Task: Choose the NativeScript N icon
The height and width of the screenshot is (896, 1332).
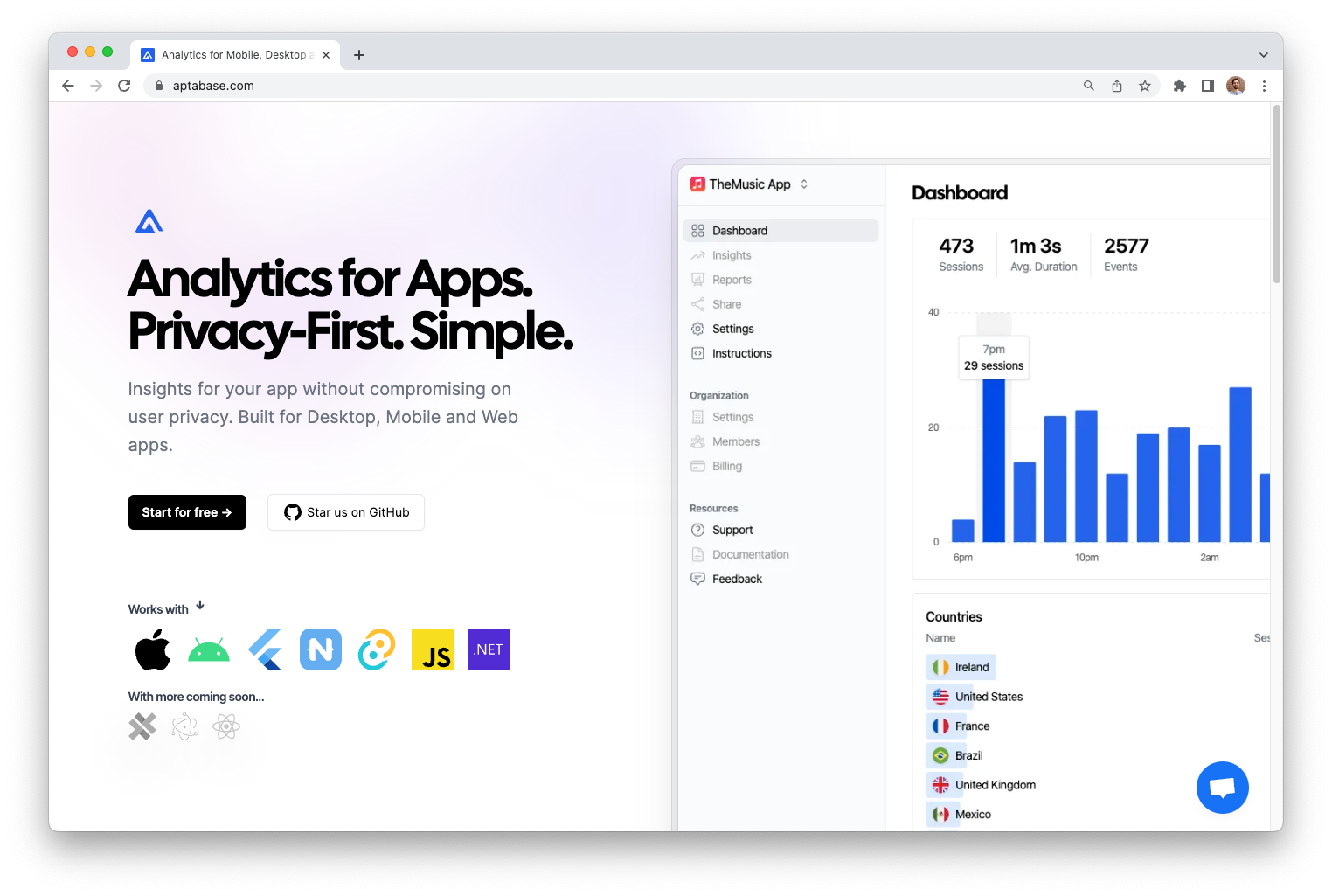Action: (321, 649)
